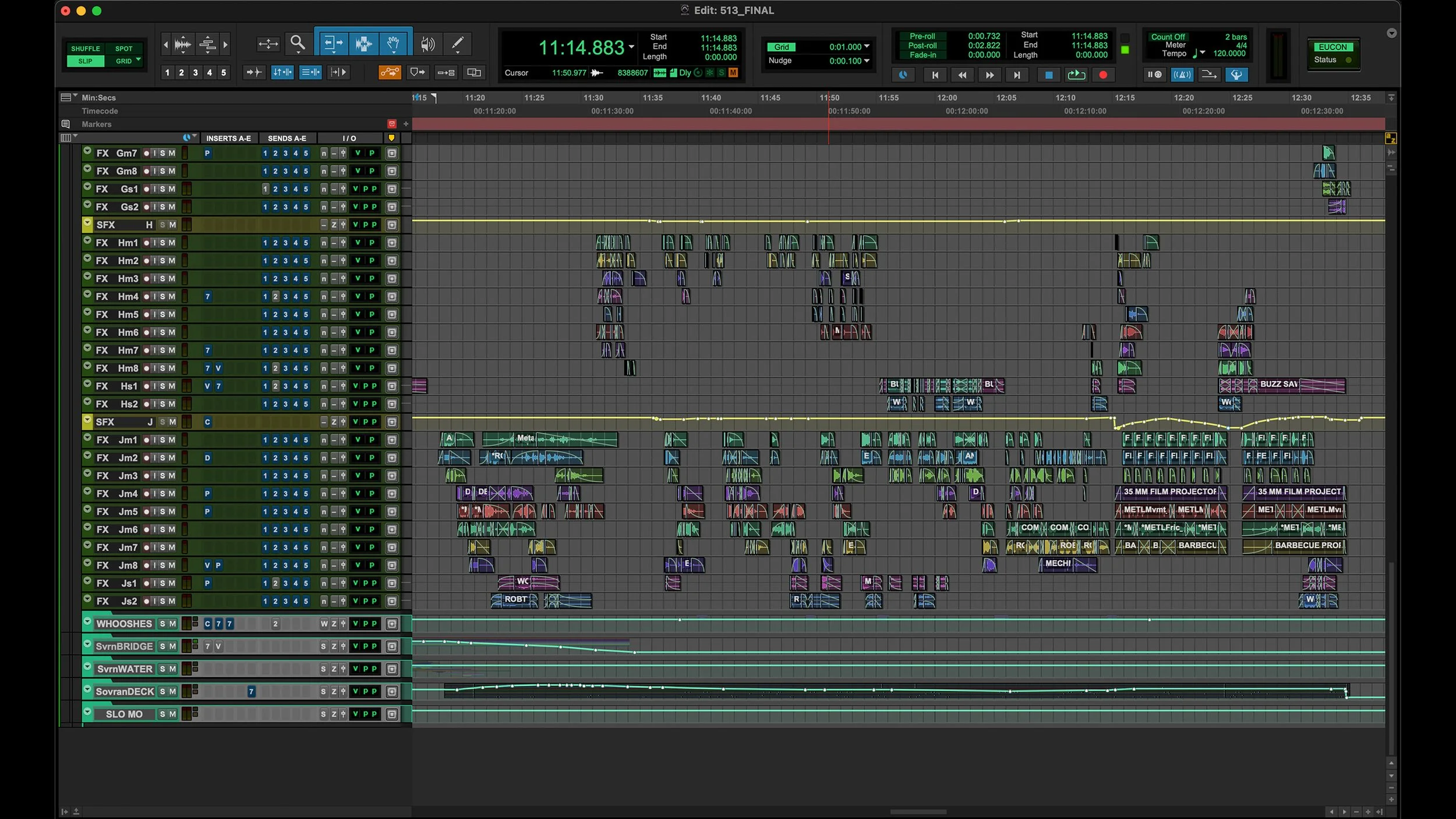The image size is (1456, 819).
Task: Click the MIDI Merge arrow icon
Action: pyautogui.click(x=1208, y=75)
